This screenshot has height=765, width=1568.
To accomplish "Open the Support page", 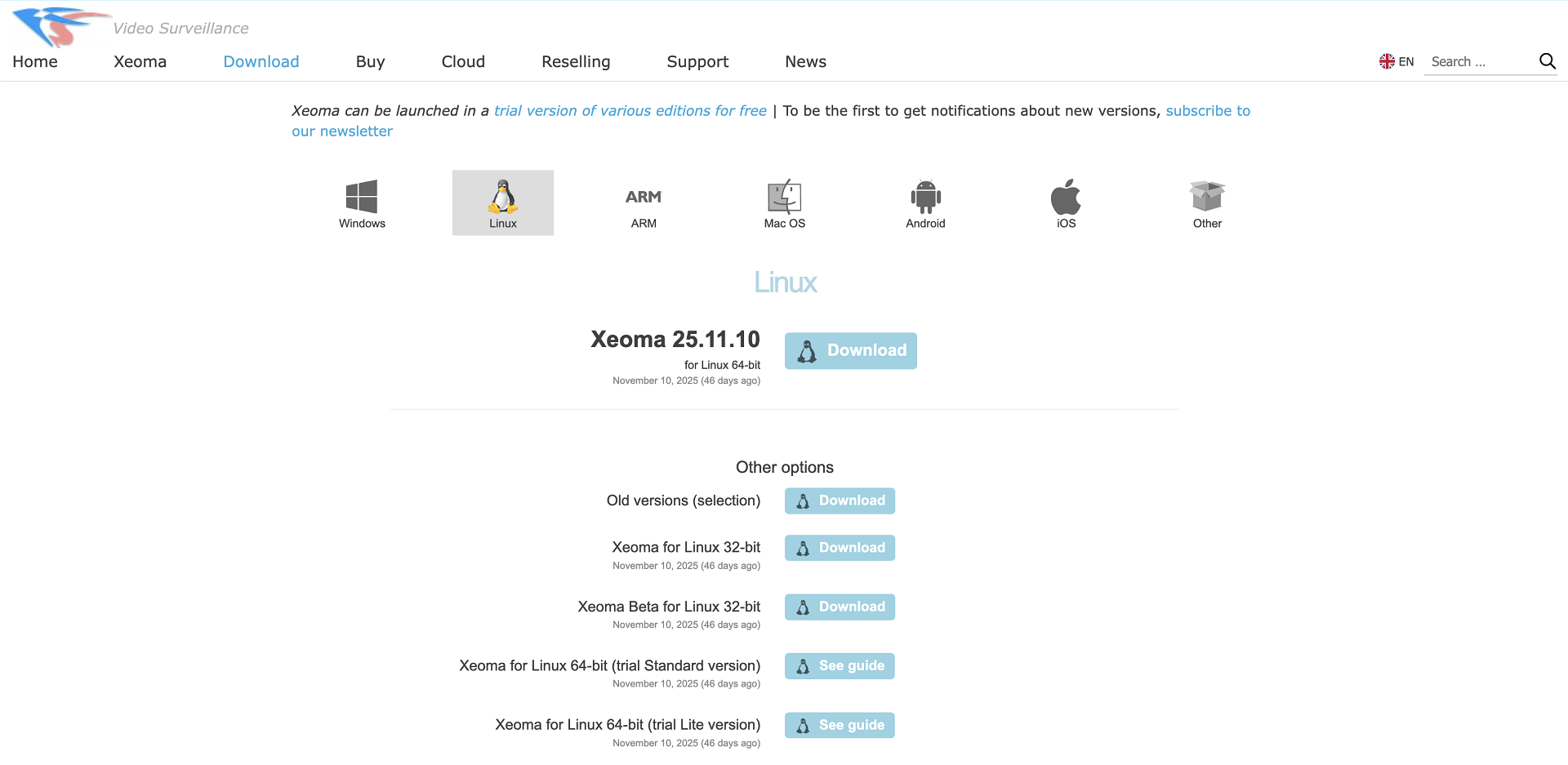I will (697, 61).
